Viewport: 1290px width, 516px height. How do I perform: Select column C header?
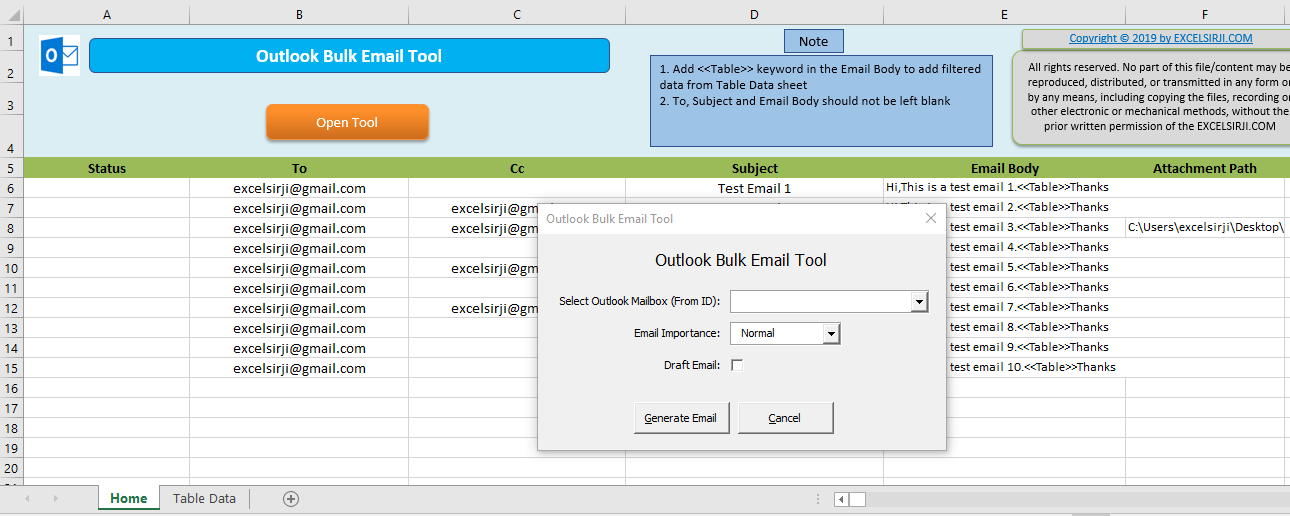(517, 14)
